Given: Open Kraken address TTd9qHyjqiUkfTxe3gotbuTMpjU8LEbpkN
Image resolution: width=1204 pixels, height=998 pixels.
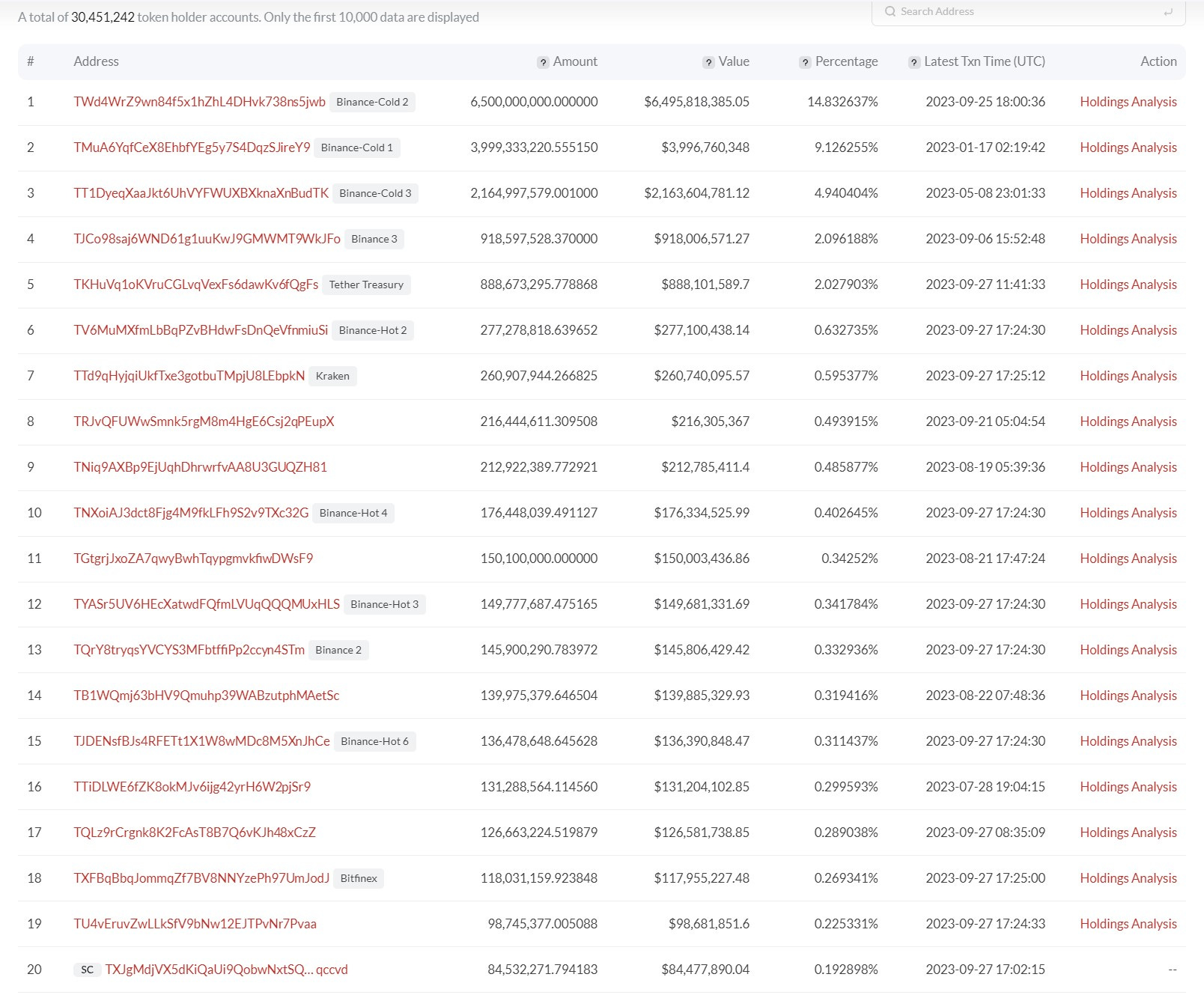Looking at the screenshot, I should tap(189, 376).
